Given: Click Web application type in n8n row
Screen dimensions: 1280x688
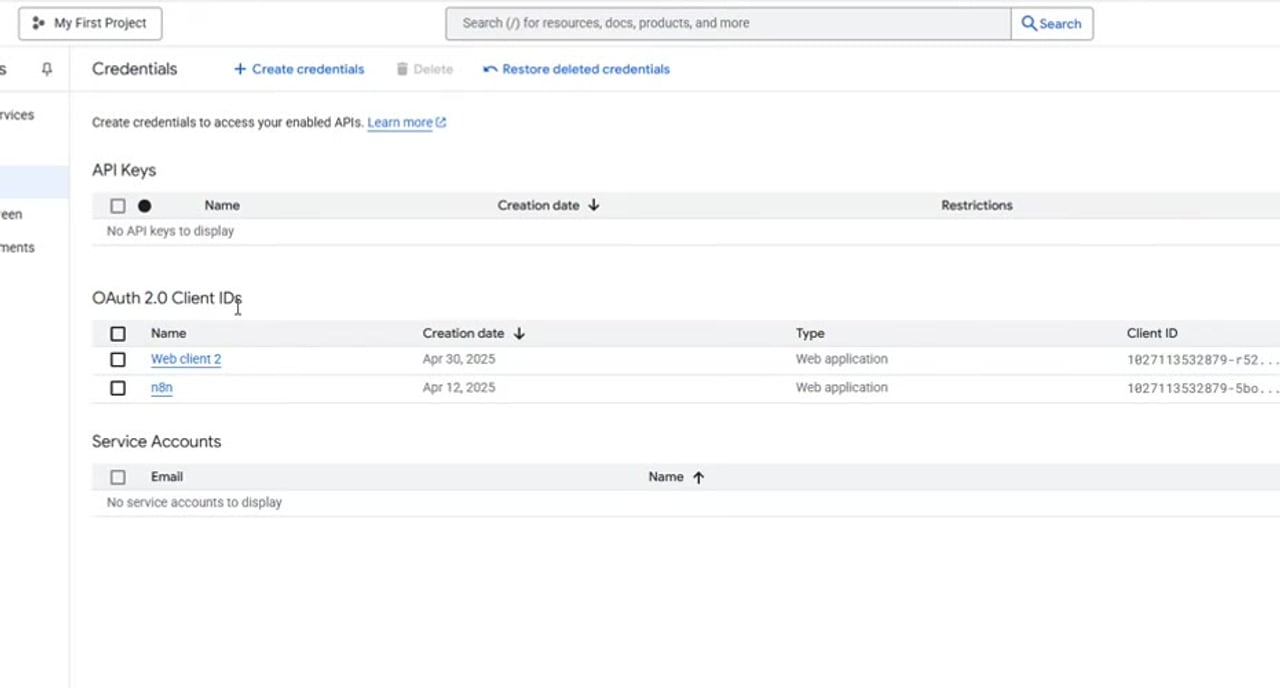Looking at the screenshot, I should tap(842, 387).
